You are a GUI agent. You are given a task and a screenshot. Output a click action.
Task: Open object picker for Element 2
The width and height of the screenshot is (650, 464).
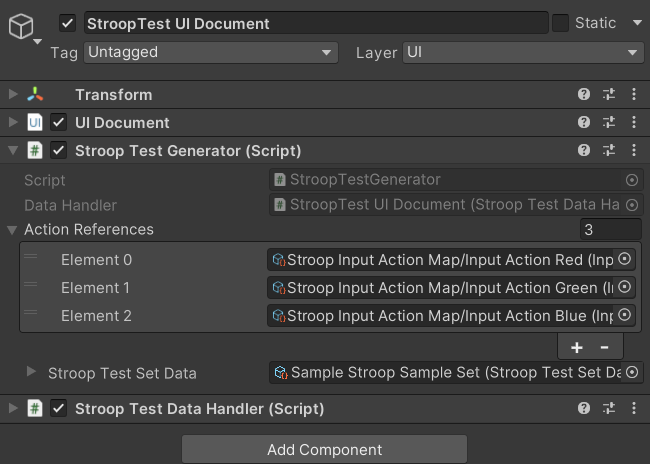coord(624,315)
